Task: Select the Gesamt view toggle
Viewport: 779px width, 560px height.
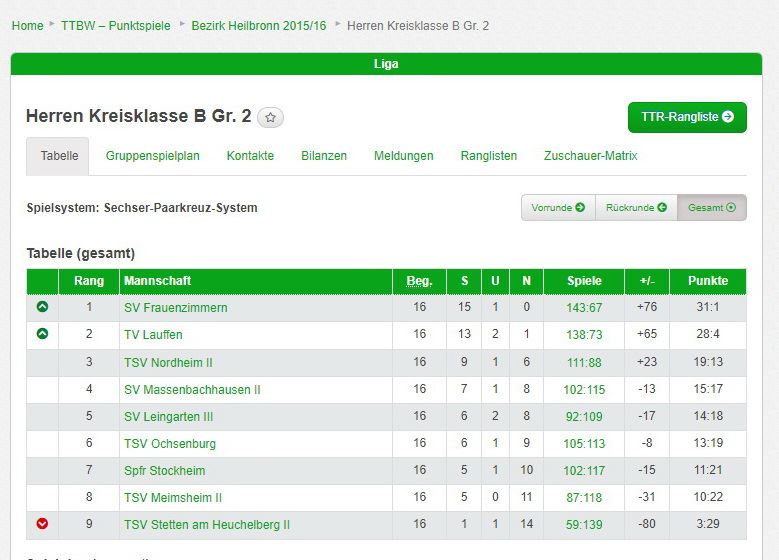Action: (x=711, y=208)
